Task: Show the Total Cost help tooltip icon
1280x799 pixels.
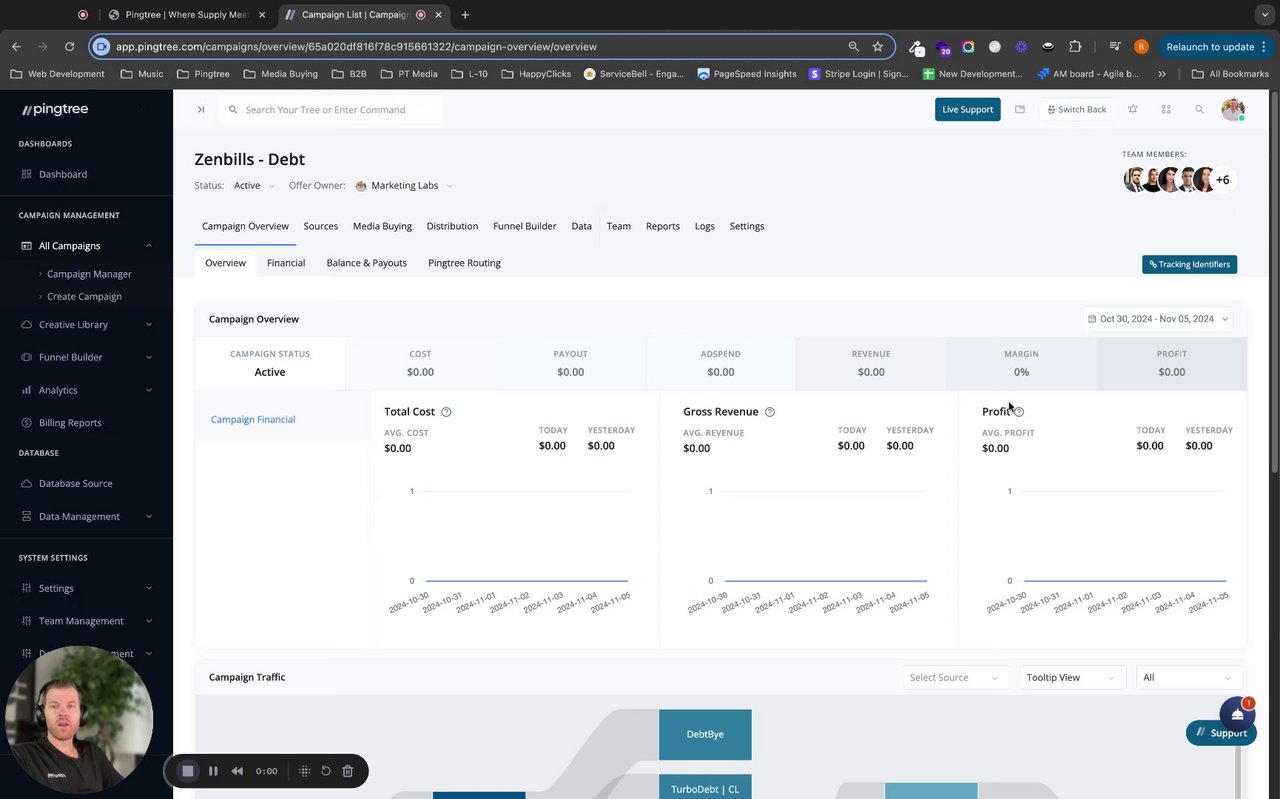Action: (x=446, y=412)
